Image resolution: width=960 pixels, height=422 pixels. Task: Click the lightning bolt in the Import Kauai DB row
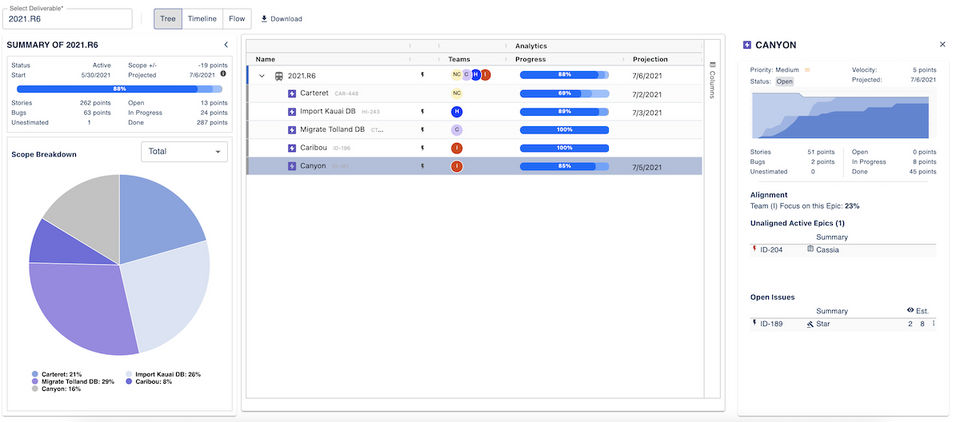tap(422, 112)
